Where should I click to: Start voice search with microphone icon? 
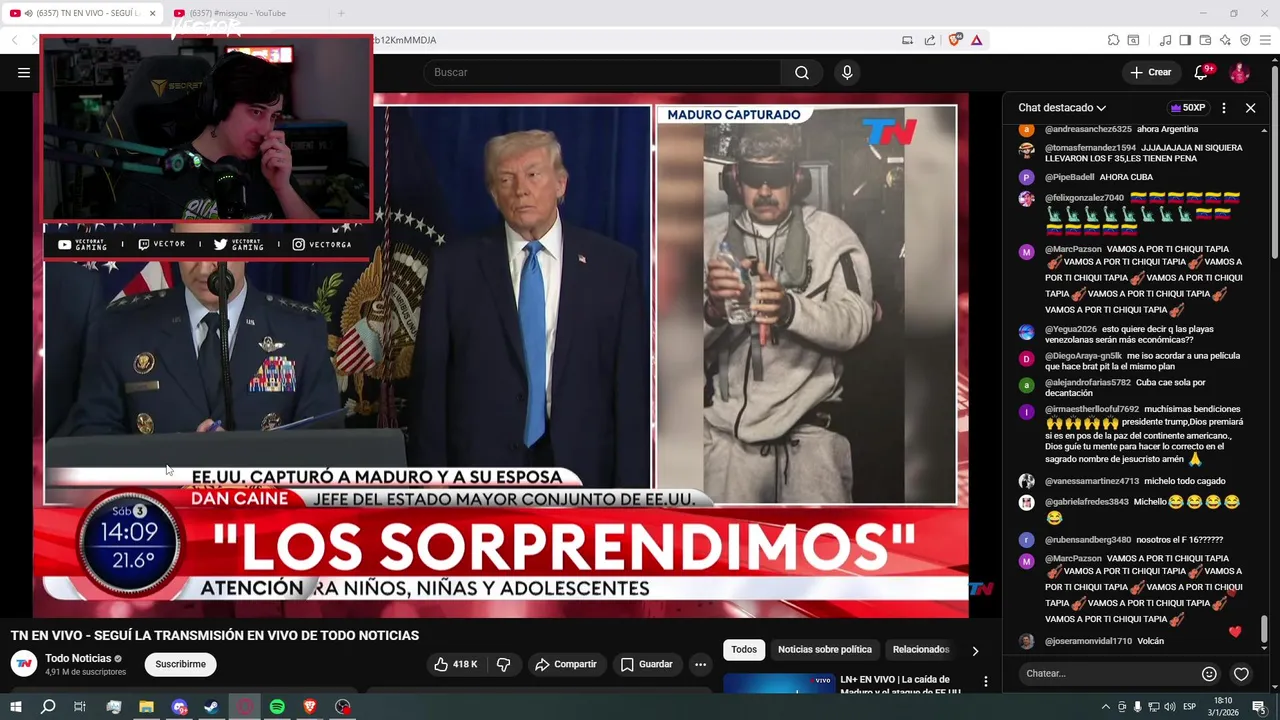(x=847, y=72)
